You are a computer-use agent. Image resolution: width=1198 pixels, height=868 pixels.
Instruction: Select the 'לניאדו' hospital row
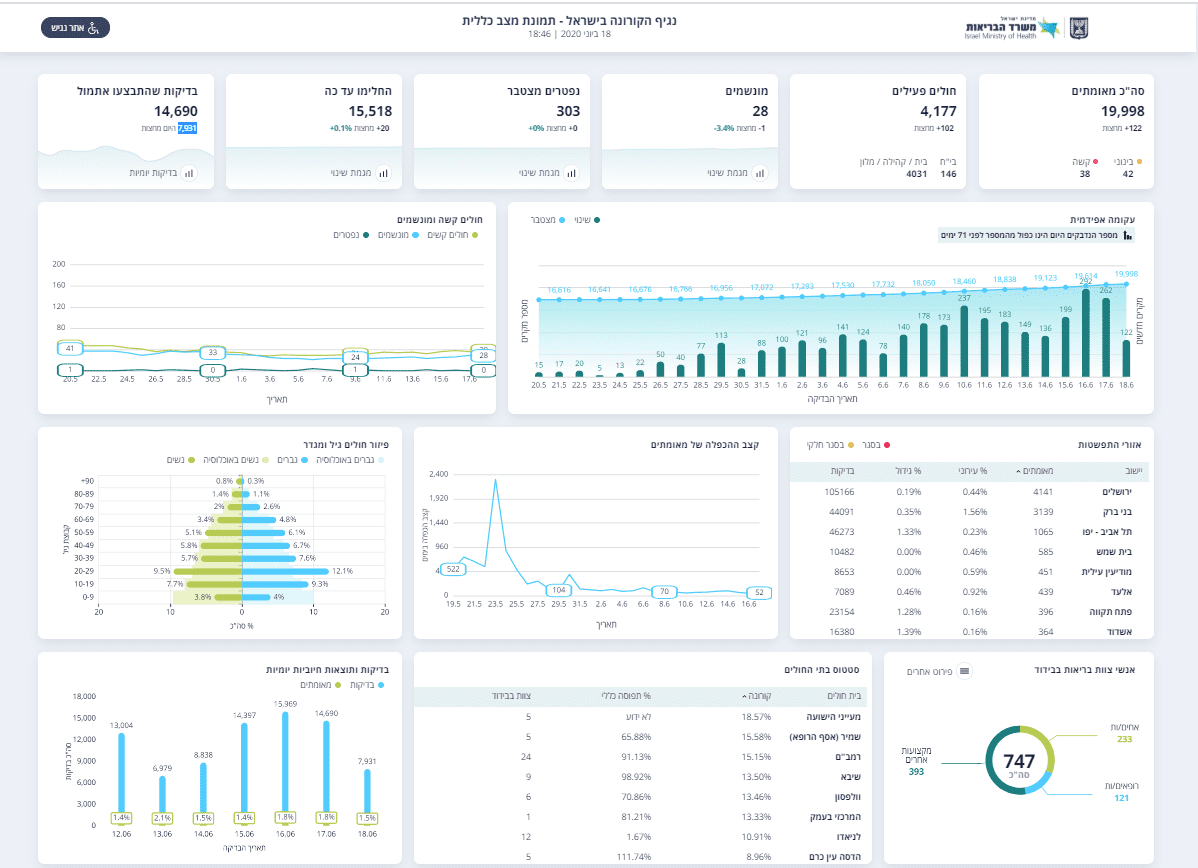point(644,837)
